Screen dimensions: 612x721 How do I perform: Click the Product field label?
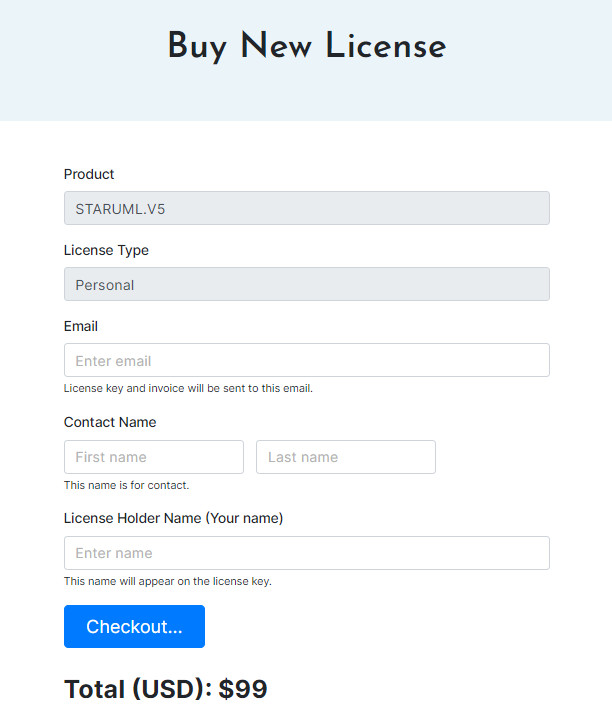point(89,174)
